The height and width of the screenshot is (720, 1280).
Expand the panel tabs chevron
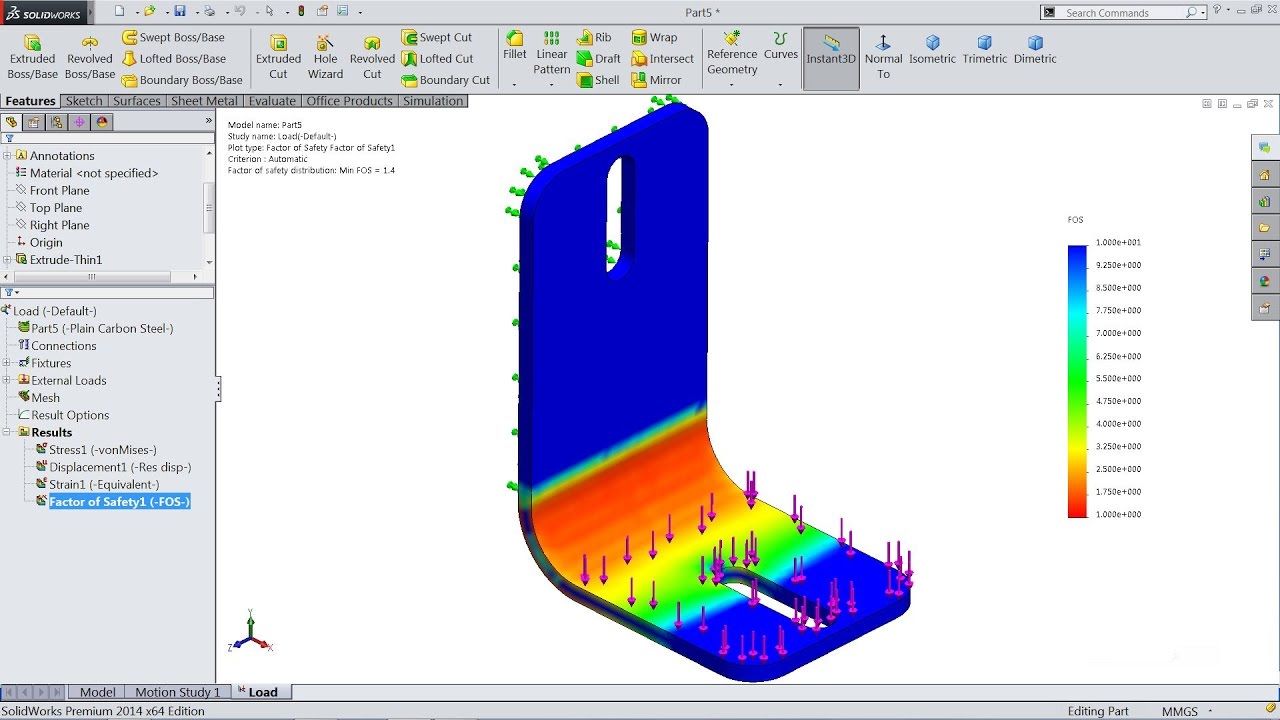(208, 121)
